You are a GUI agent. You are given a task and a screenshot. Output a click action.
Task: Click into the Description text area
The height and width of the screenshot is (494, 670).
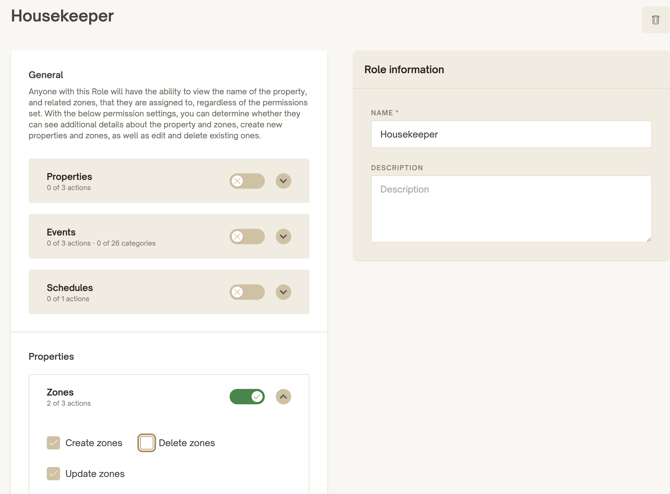point(511,209)
